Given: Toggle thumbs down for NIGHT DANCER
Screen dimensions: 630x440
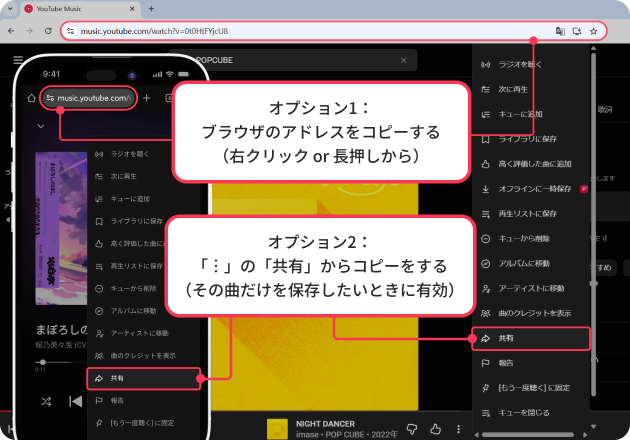Looking at the screenshot, I should tap(412, 429).
